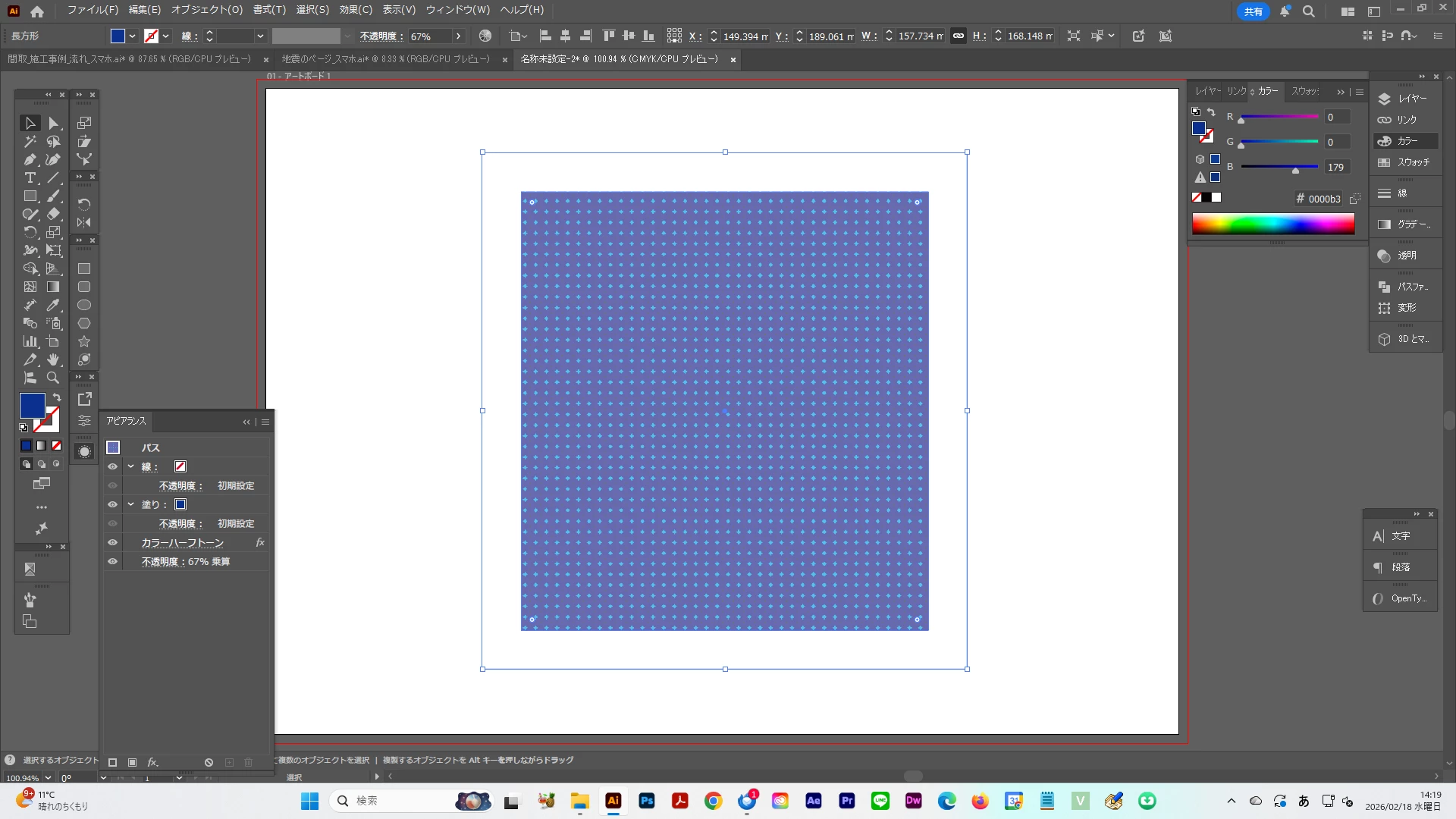This screenshot has width=1456, height=819.
Task: Click the 共有 share button
Action: pyautogui.click(x=1253, y=11)
